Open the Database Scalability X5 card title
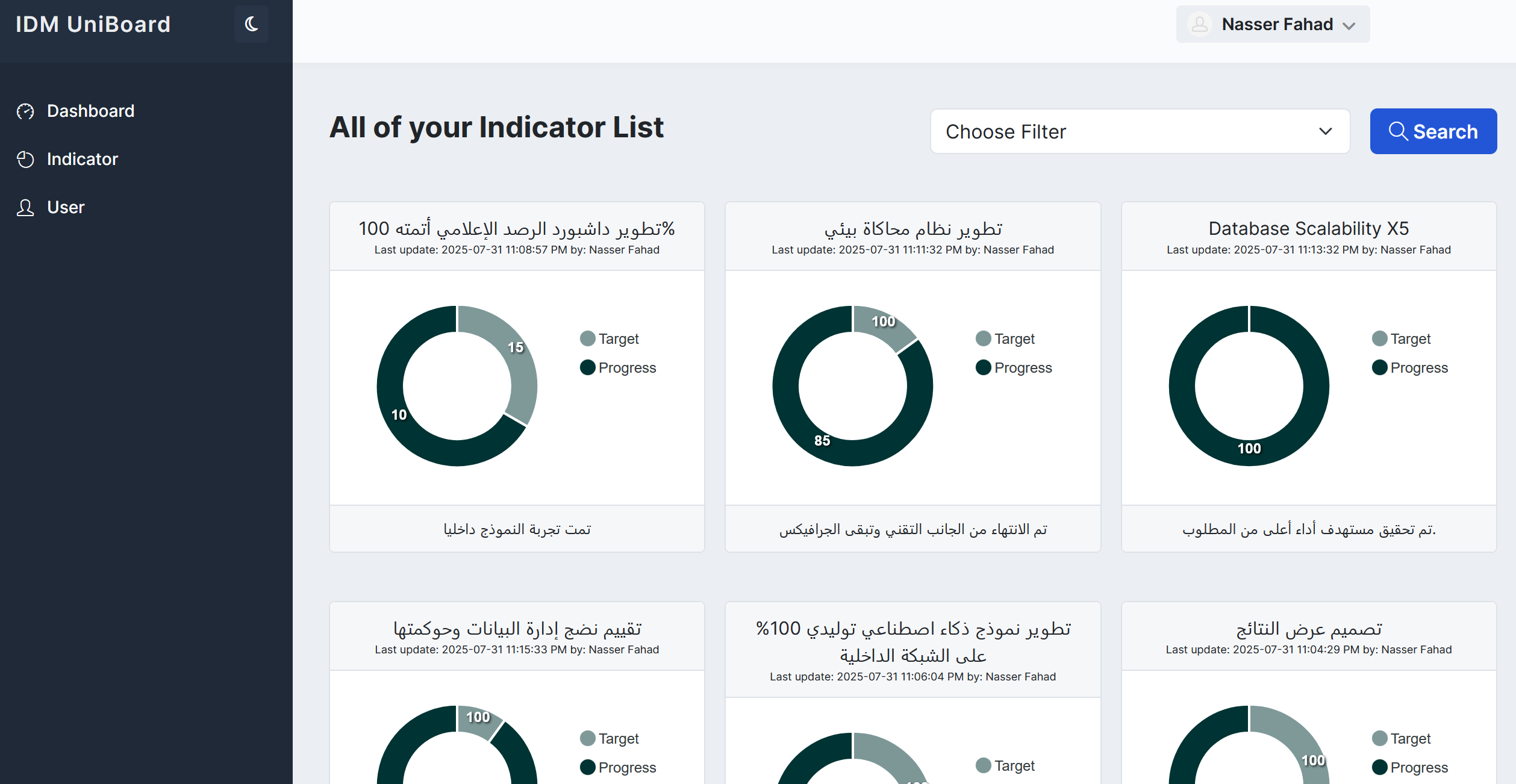Screen dimensions: 1516x784 (1308, 229)
